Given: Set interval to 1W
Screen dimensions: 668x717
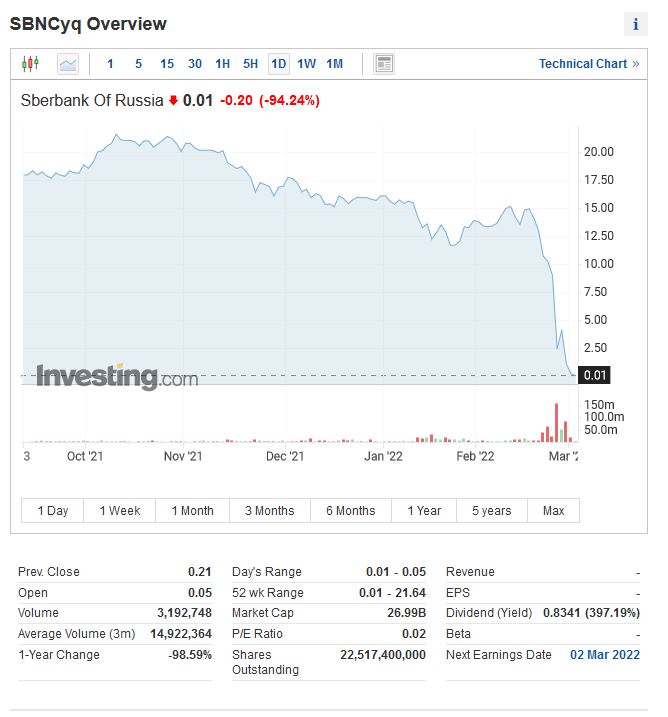Looking at the screenshot, I should pos(306,64).
